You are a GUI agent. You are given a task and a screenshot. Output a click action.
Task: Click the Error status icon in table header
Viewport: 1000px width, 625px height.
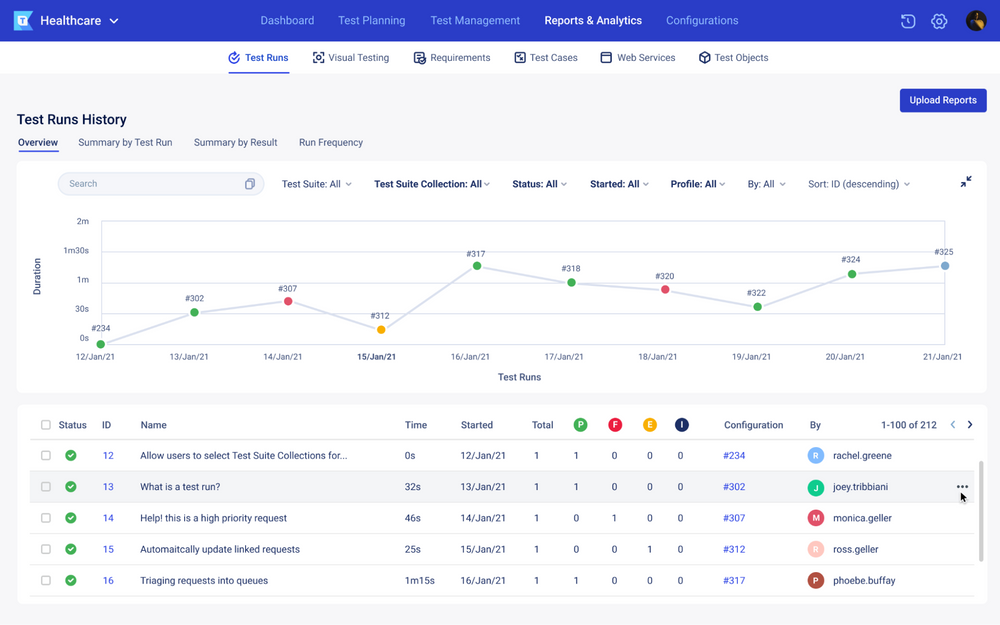(x=649, y=424)
